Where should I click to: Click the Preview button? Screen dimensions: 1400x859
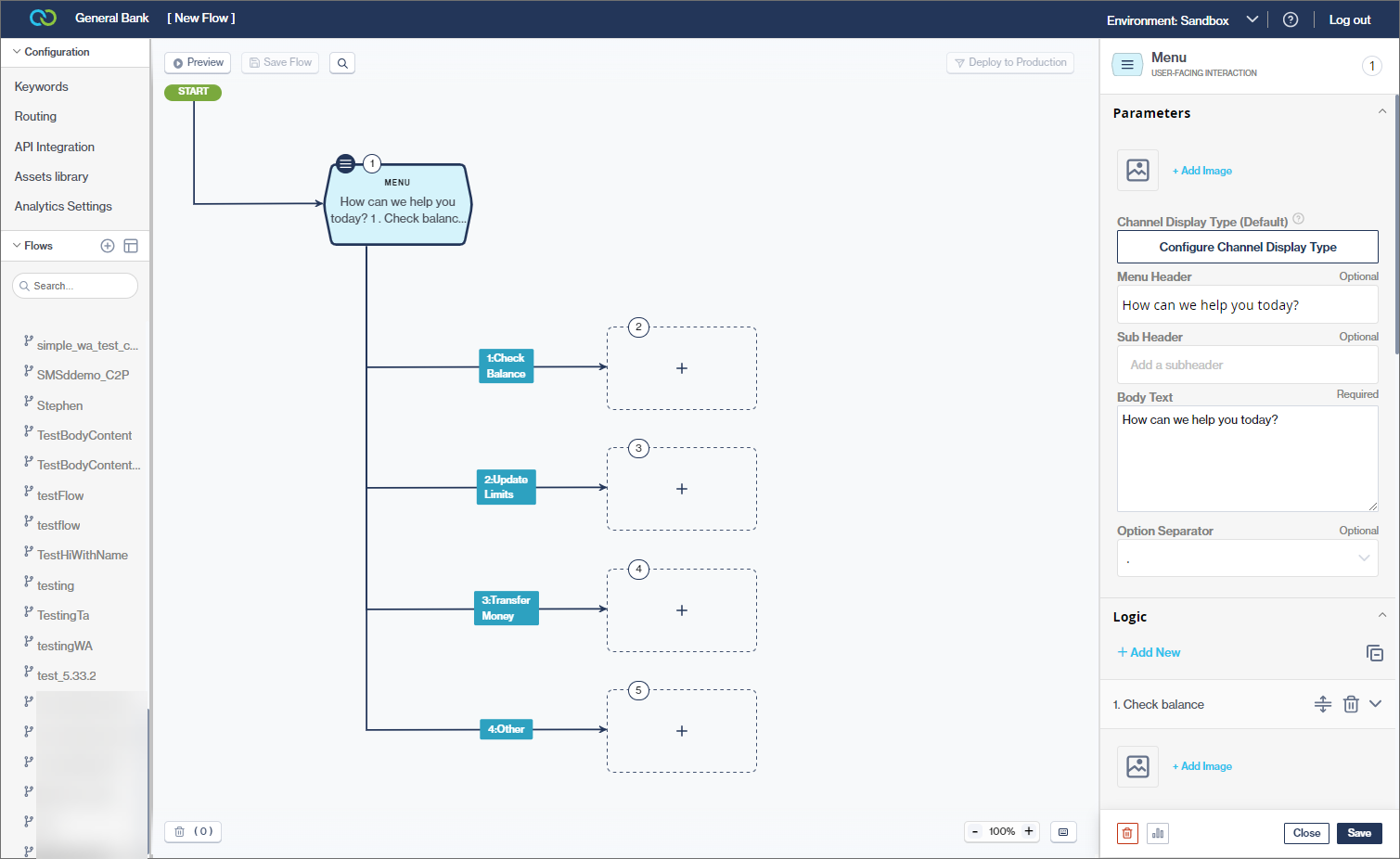tap(197, 62)
